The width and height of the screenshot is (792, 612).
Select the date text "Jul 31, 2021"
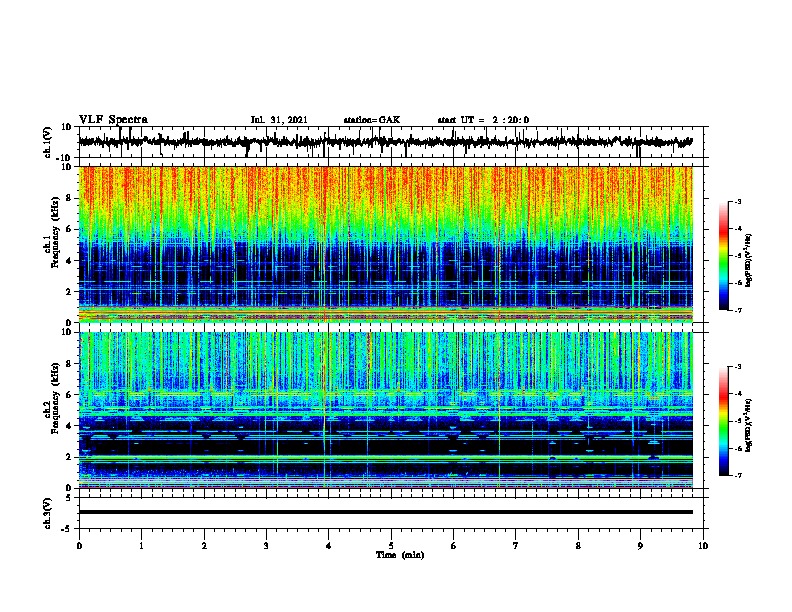tap(279, 120)
